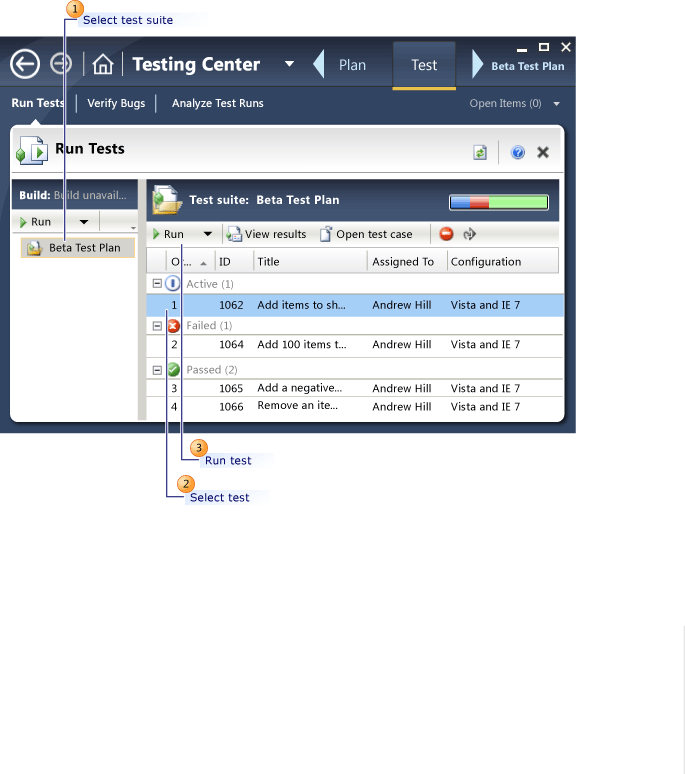The height and width of the screenshot is (774, 685).
Task: Click the test suite folder icon
Action: (167, 200)
